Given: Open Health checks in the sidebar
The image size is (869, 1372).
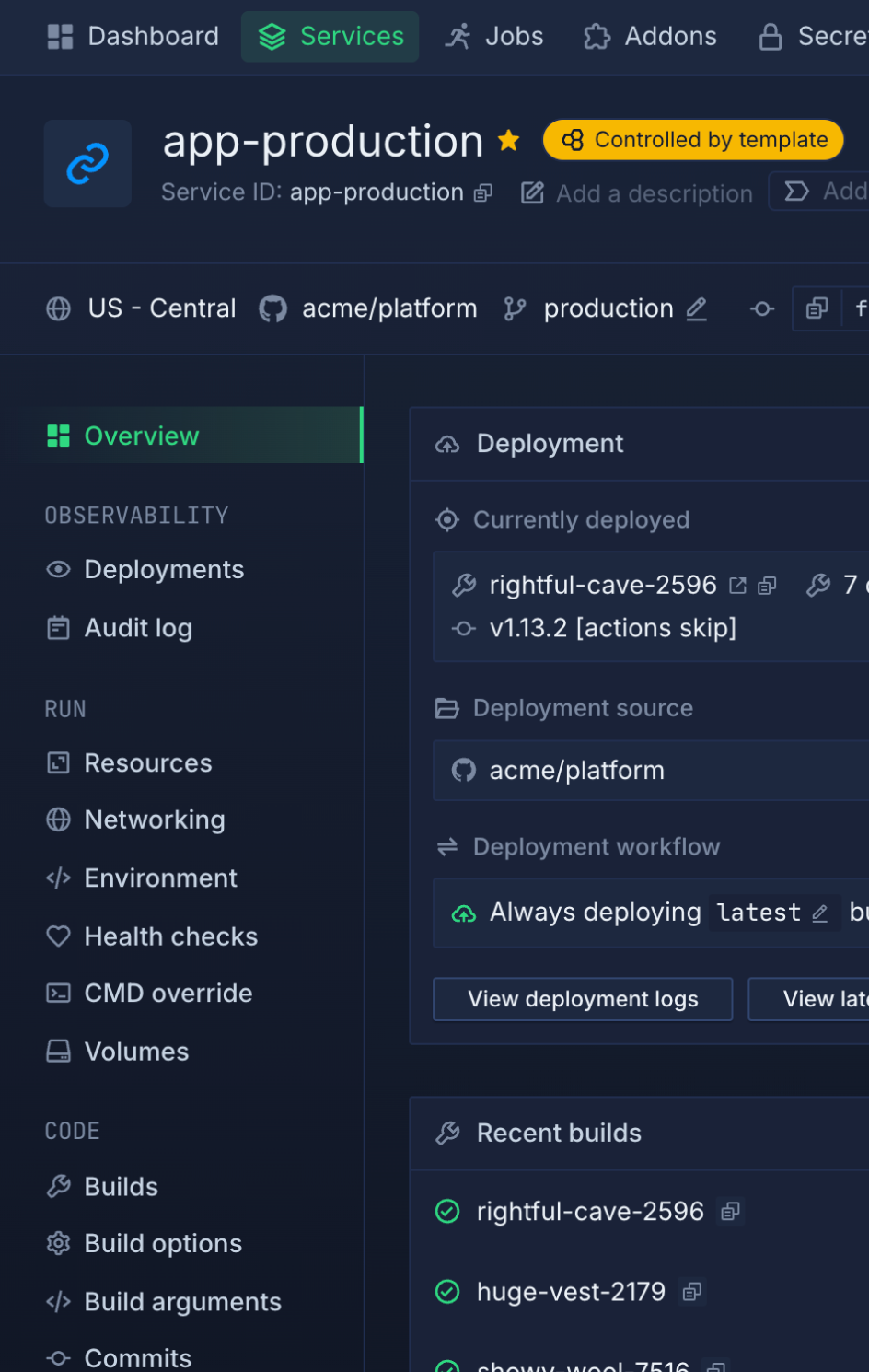Looking at the screenshot, I should click(x=170, y=936).
